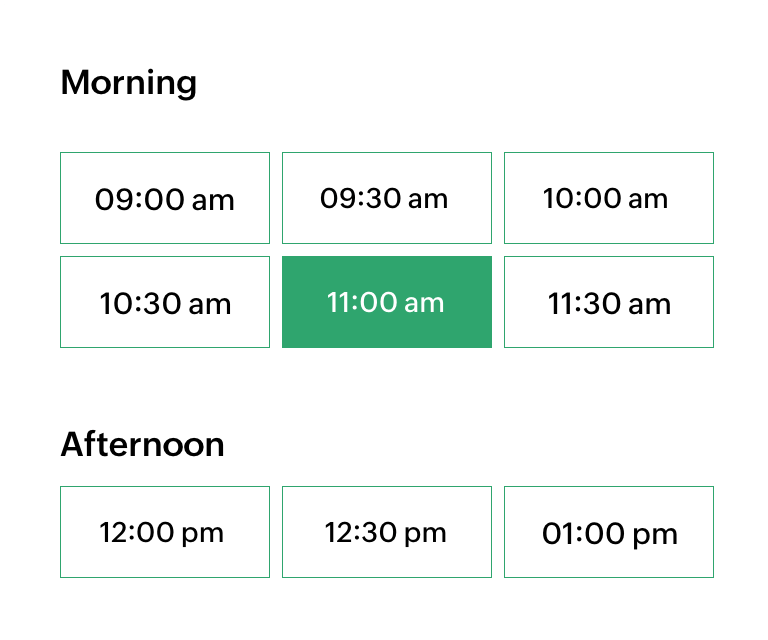Select the latest afternoon slot shown
The width and height of the screenshot is (768, 640).
coord(609,532)
